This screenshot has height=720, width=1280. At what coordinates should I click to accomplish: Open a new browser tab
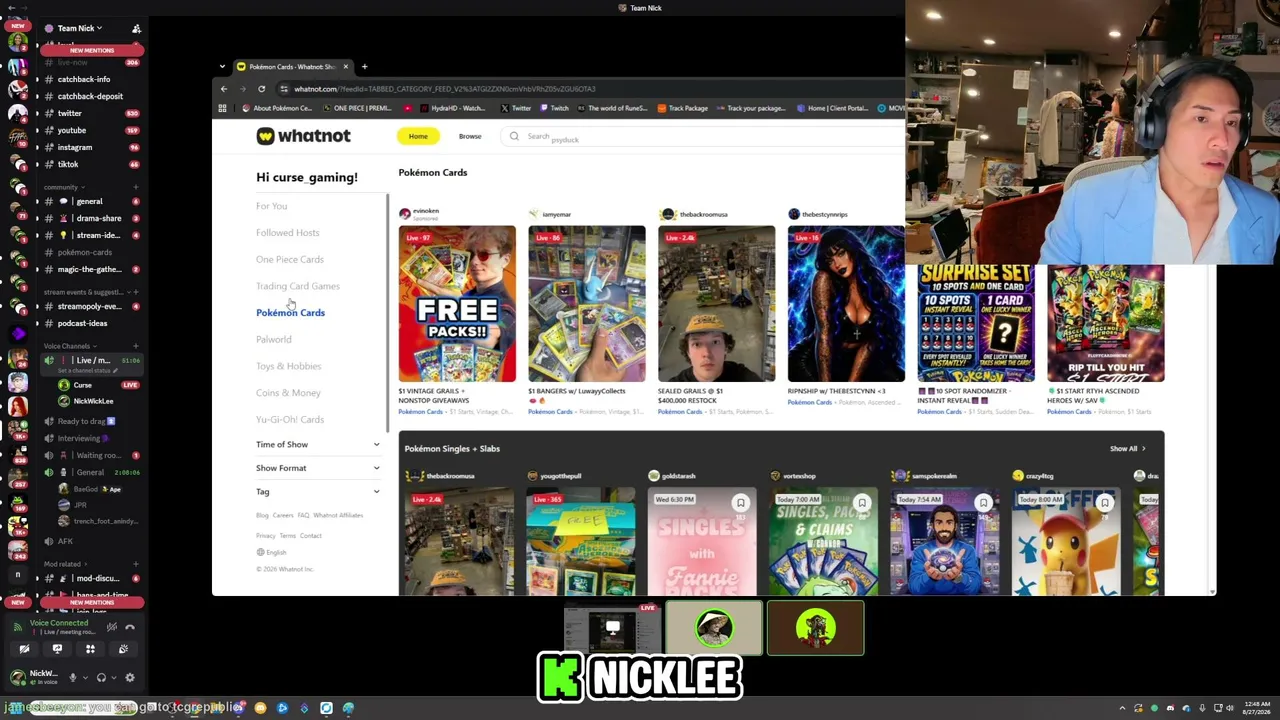point(364,67)
